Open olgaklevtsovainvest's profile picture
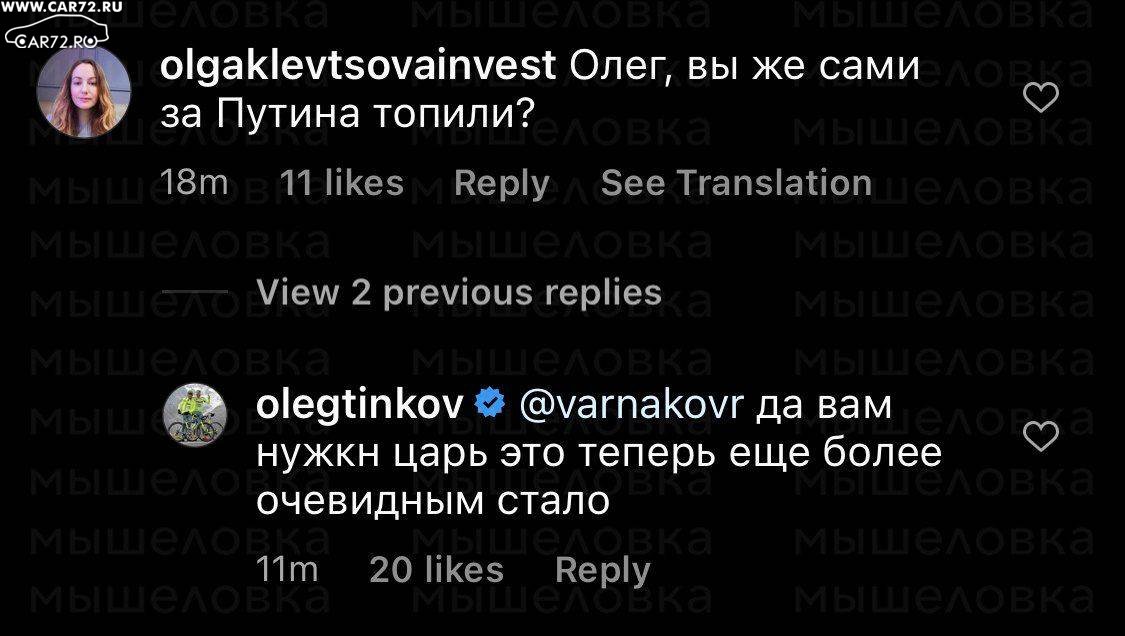This screenshot has width=1125, height=636. [84, 92]
